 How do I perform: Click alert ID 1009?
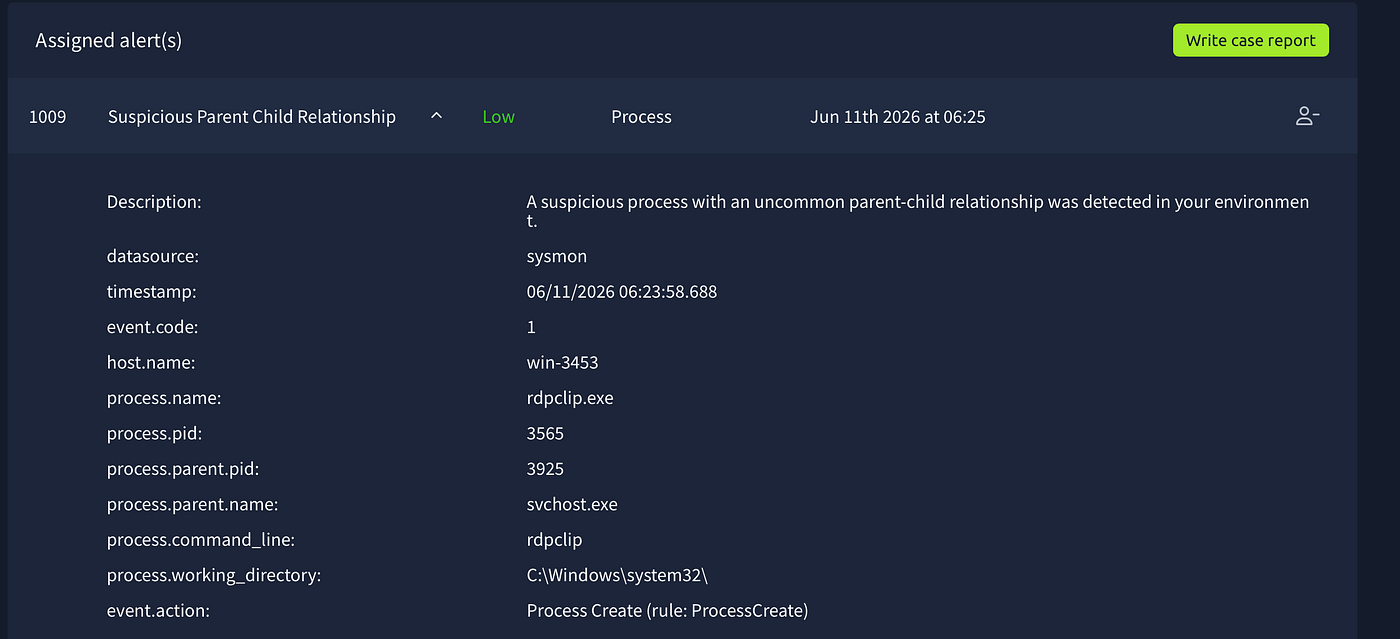tap(47, 117)
